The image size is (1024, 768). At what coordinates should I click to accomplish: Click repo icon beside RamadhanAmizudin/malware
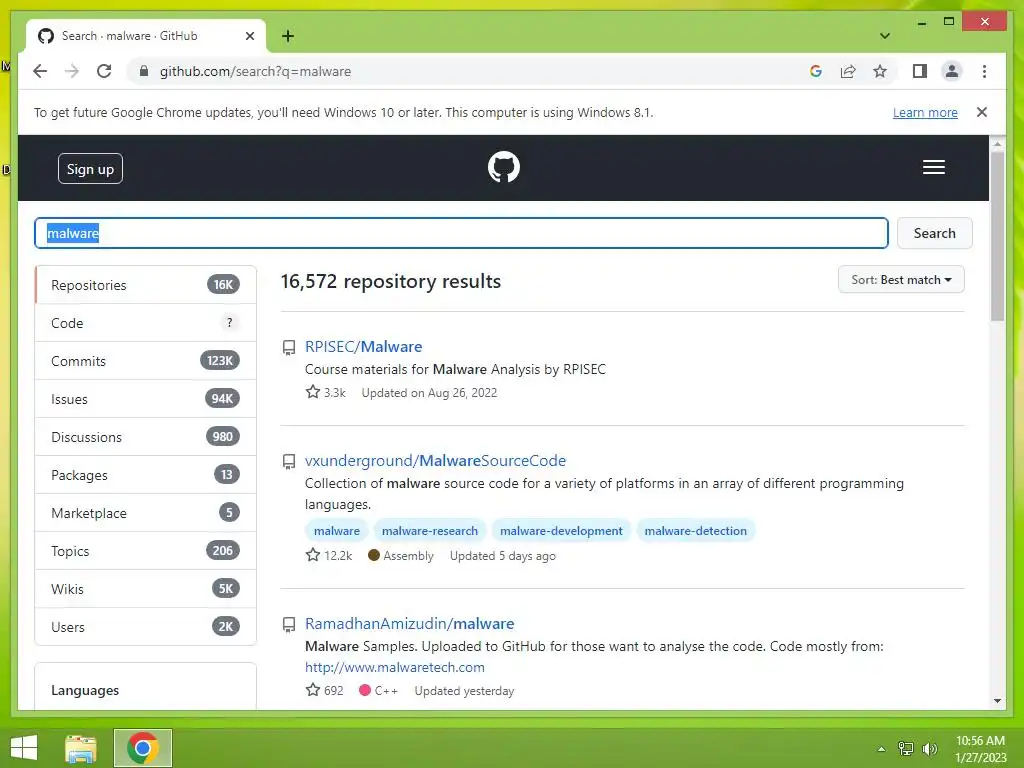click(289, 625)
